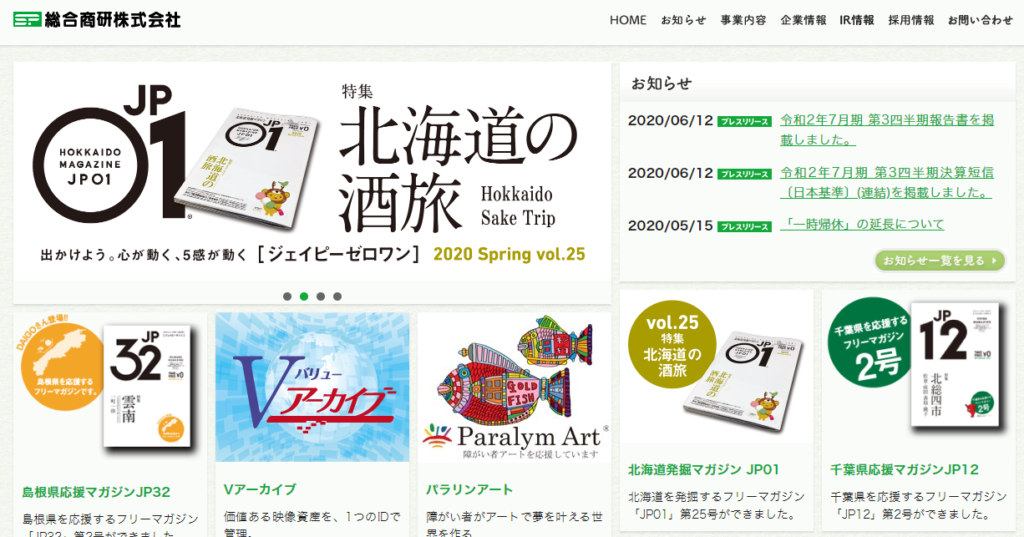1024x537 pixels.
Task: Click the 総合商研株式会社 company logo
Action: 97,20
